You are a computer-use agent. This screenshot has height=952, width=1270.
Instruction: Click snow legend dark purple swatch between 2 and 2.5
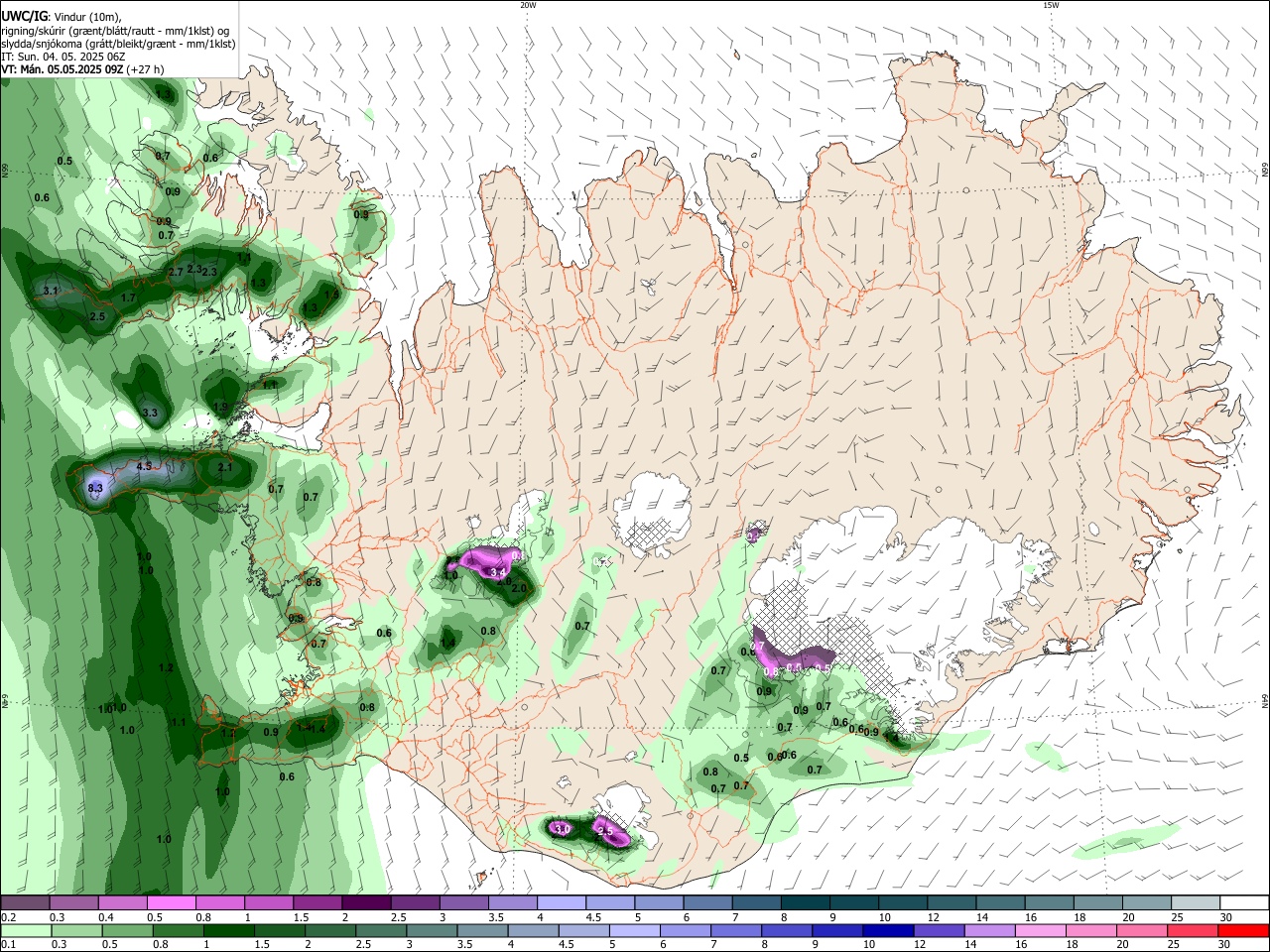(x=366, y=903)
